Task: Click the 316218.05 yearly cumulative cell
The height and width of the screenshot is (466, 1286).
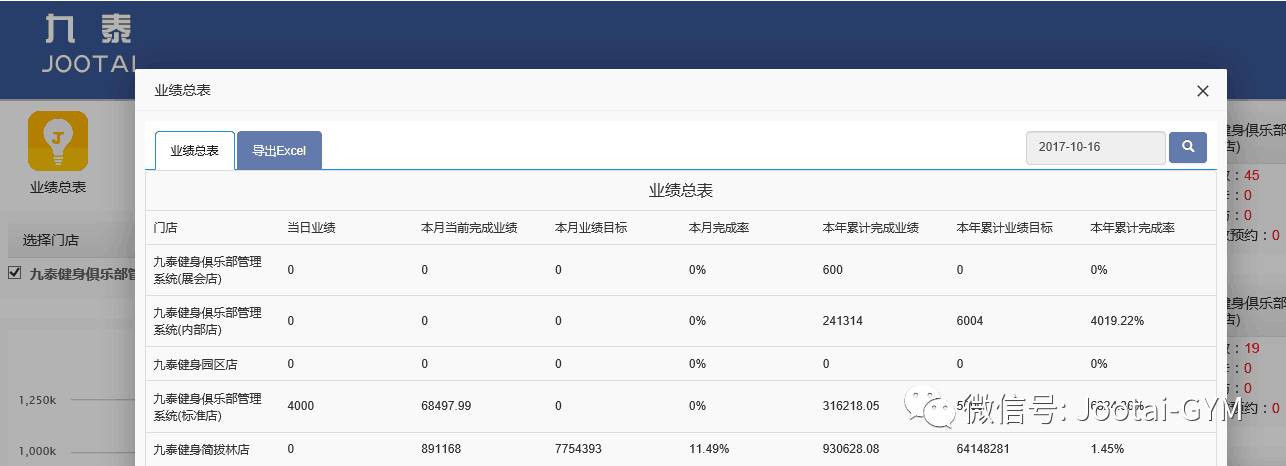Action: pos(851,406)
